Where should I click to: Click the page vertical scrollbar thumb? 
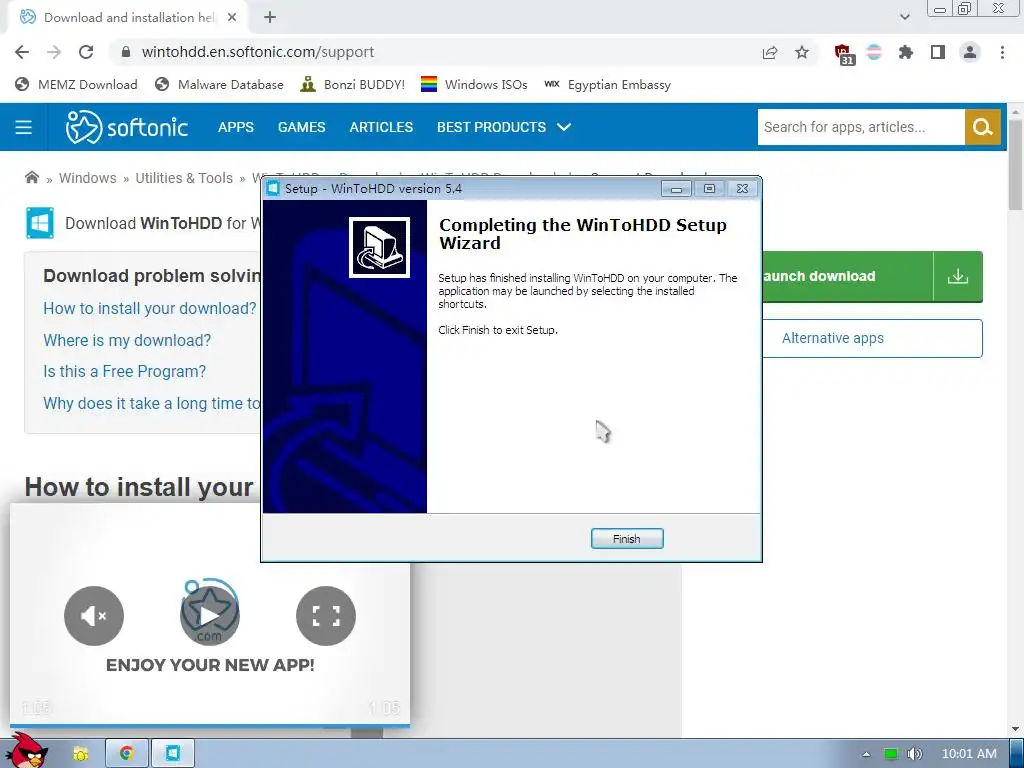(1015, 165)
